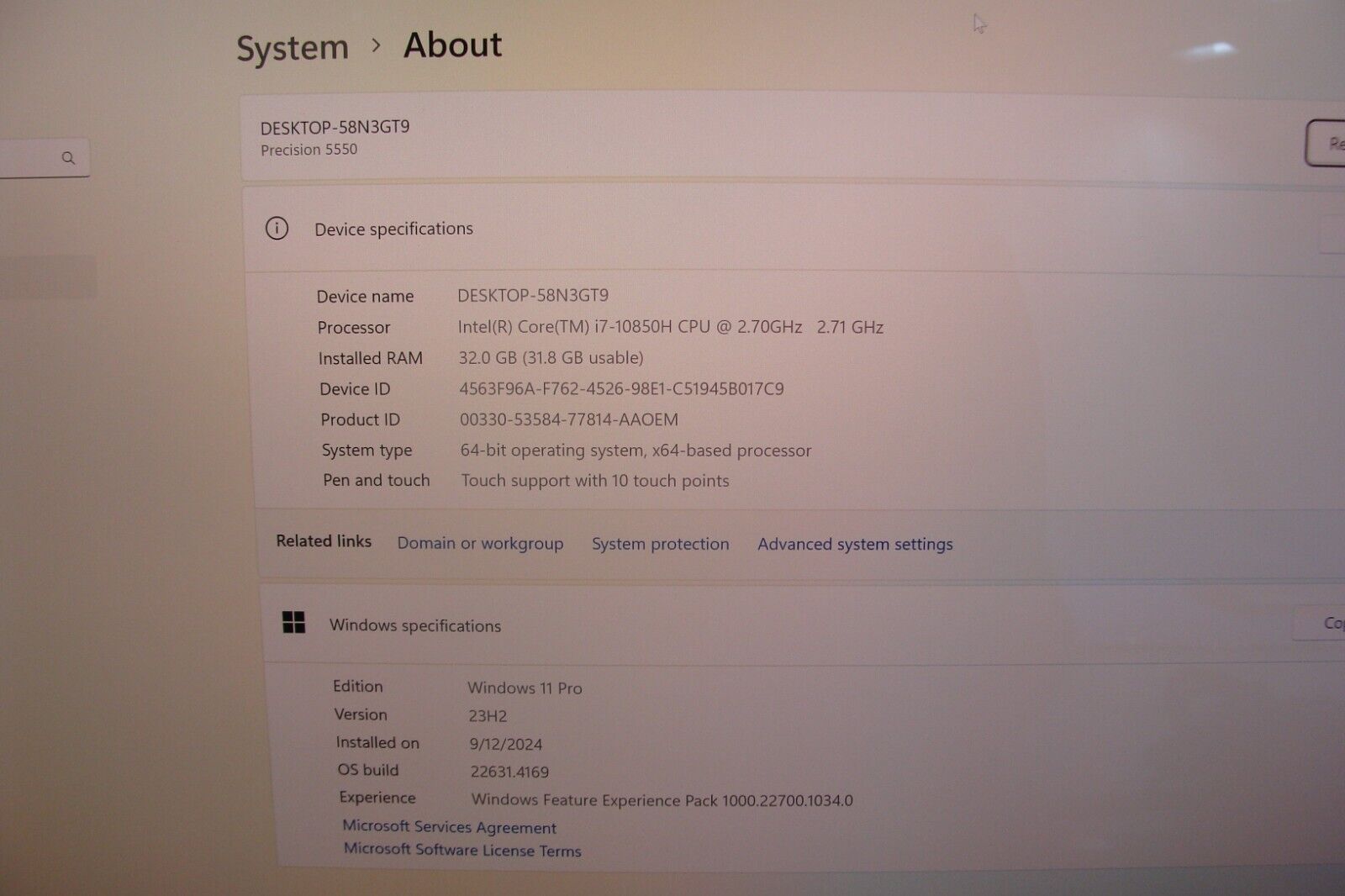Copy the Windows specifications
Viewport: 1345px width, 896px height.
point(1320,623)
